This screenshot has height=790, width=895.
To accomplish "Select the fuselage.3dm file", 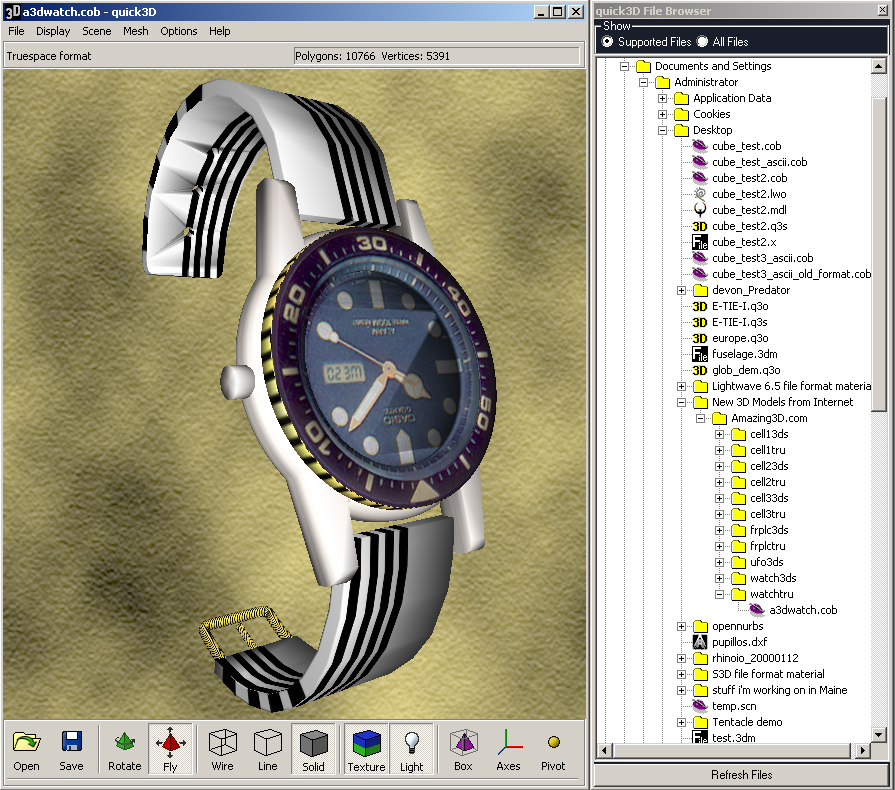I will [744, 354].
